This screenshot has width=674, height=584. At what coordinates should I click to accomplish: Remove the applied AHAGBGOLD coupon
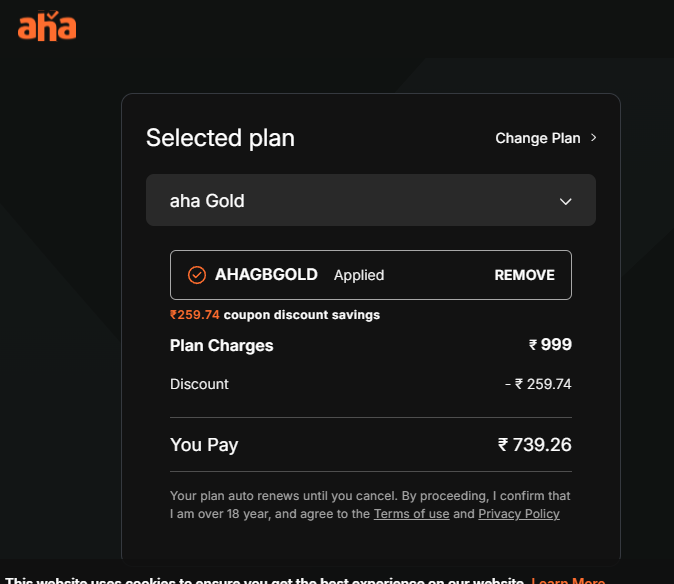[524, 275]
